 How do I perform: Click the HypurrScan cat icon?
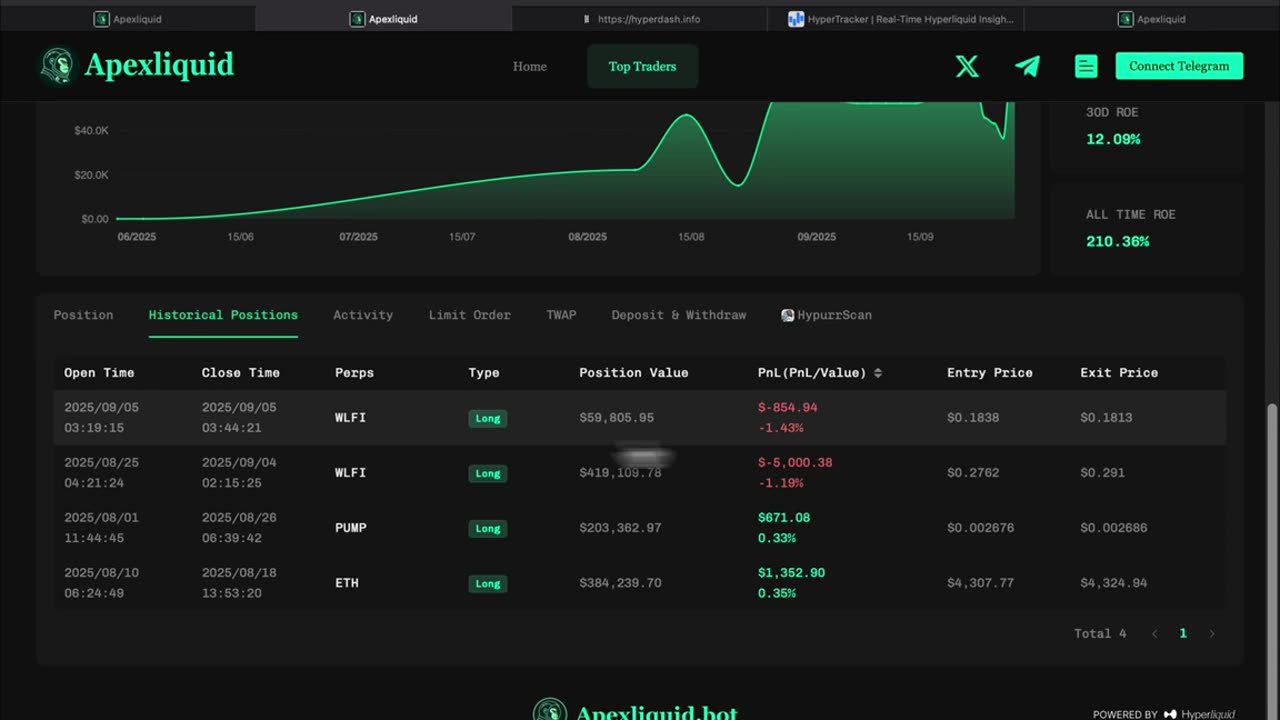click(788, 315)
